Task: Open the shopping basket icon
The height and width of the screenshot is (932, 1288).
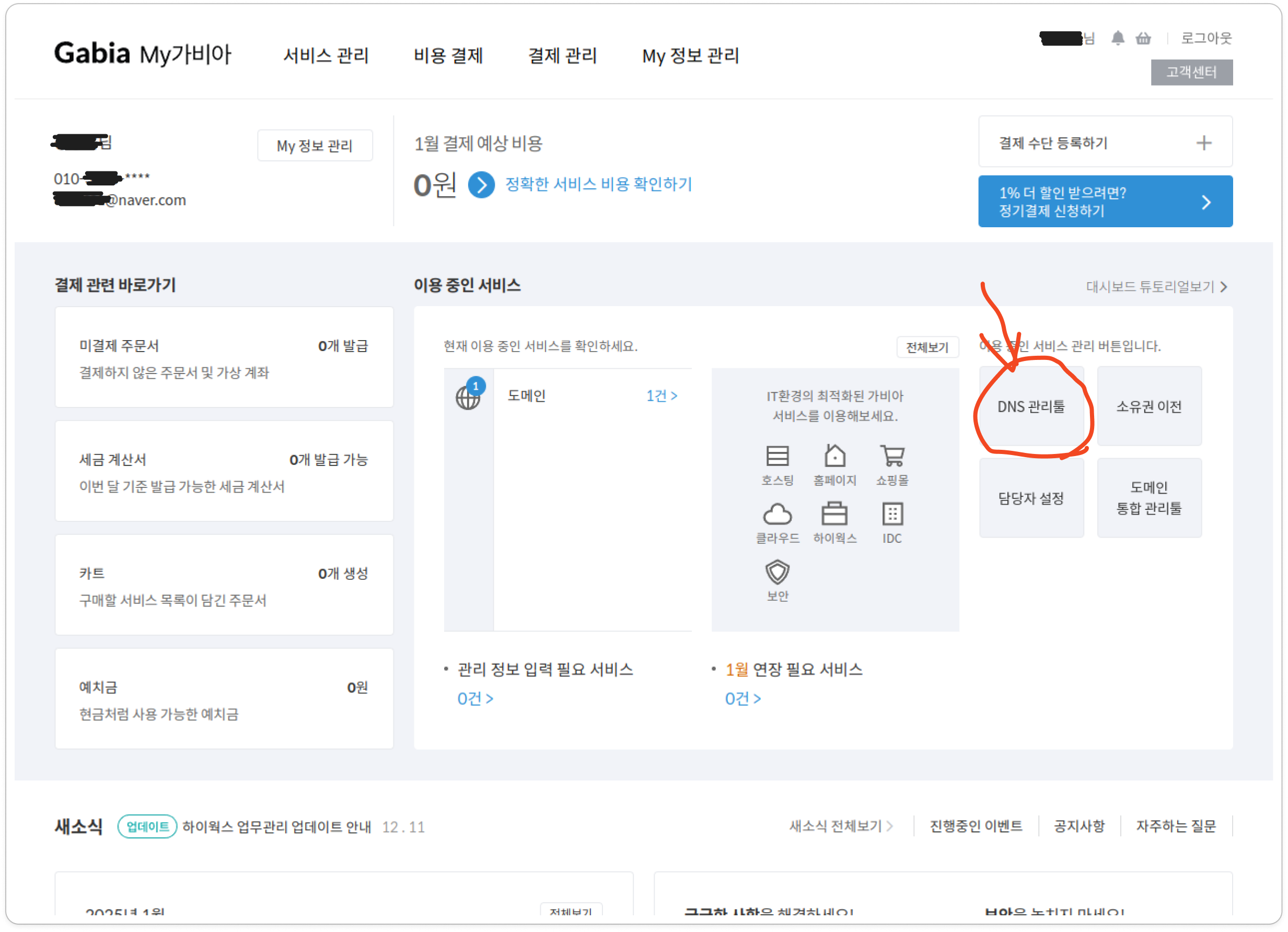Action: (x=1143, y=38)
